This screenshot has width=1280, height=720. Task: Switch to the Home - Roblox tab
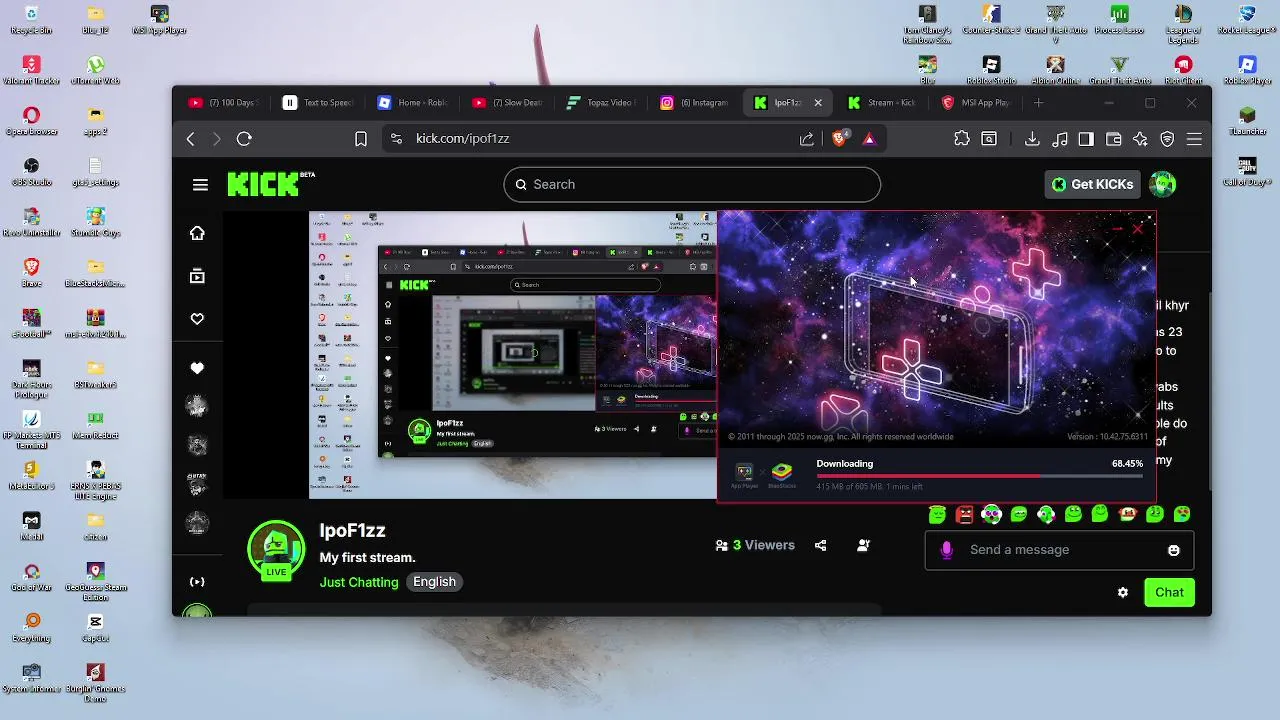pos(412,102)
